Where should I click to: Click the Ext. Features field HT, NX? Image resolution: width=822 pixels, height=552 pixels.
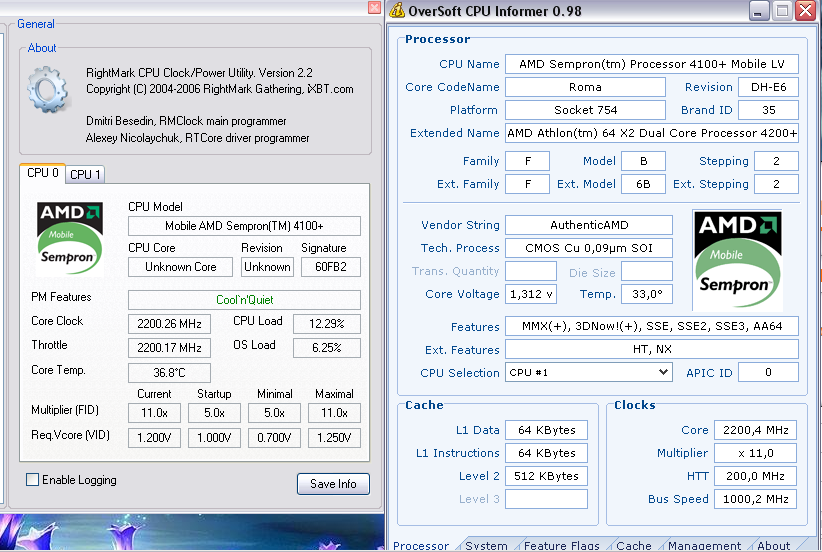point(652,349)
